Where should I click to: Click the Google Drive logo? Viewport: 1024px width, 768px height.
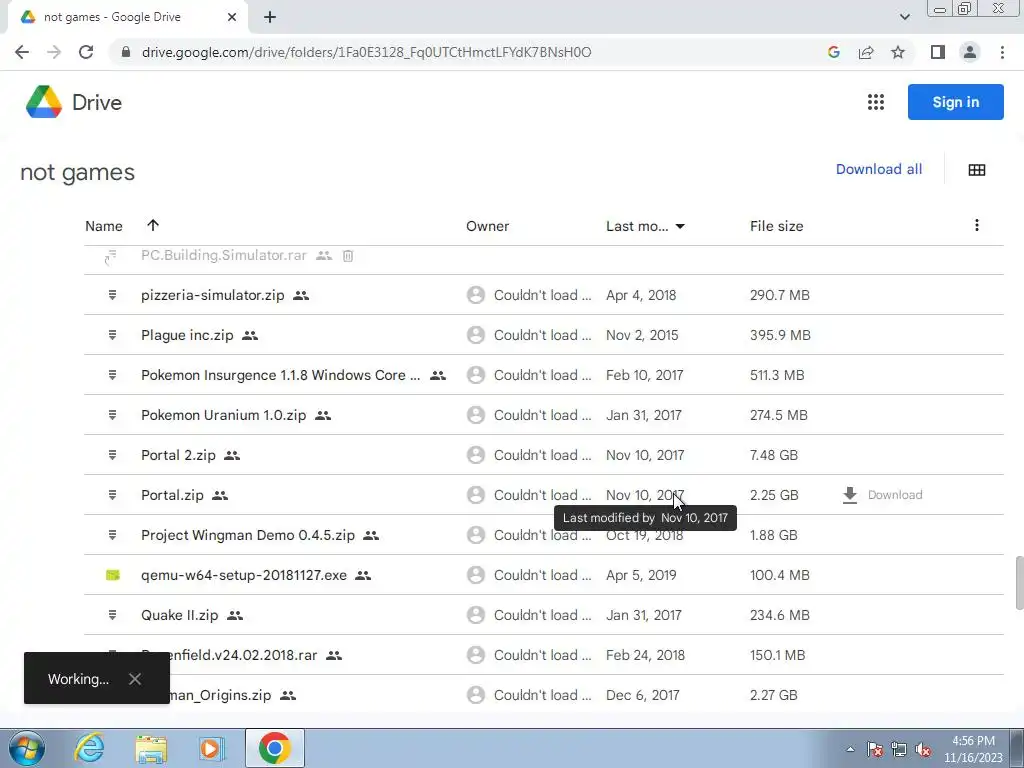tap(44, 102)
